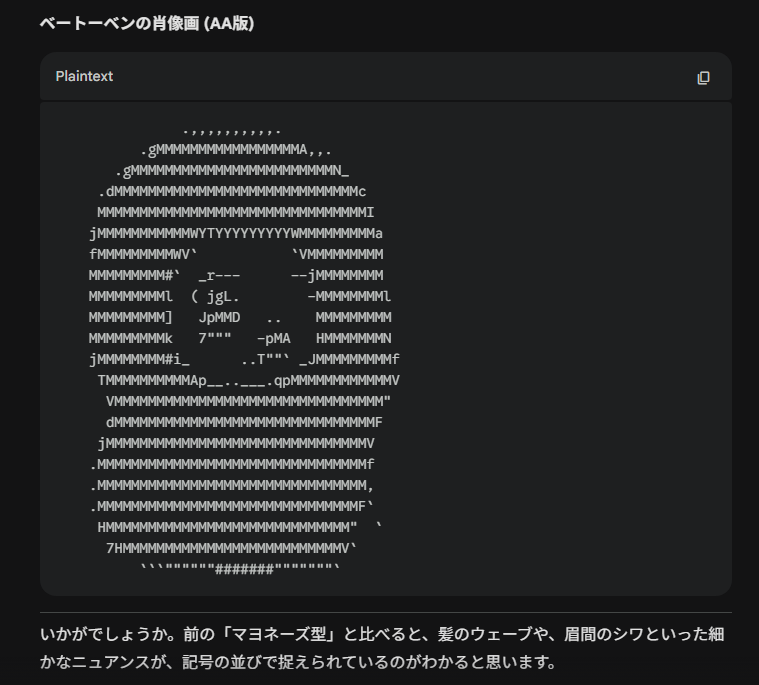Click the "Plaintext" language label

[84, 76]
